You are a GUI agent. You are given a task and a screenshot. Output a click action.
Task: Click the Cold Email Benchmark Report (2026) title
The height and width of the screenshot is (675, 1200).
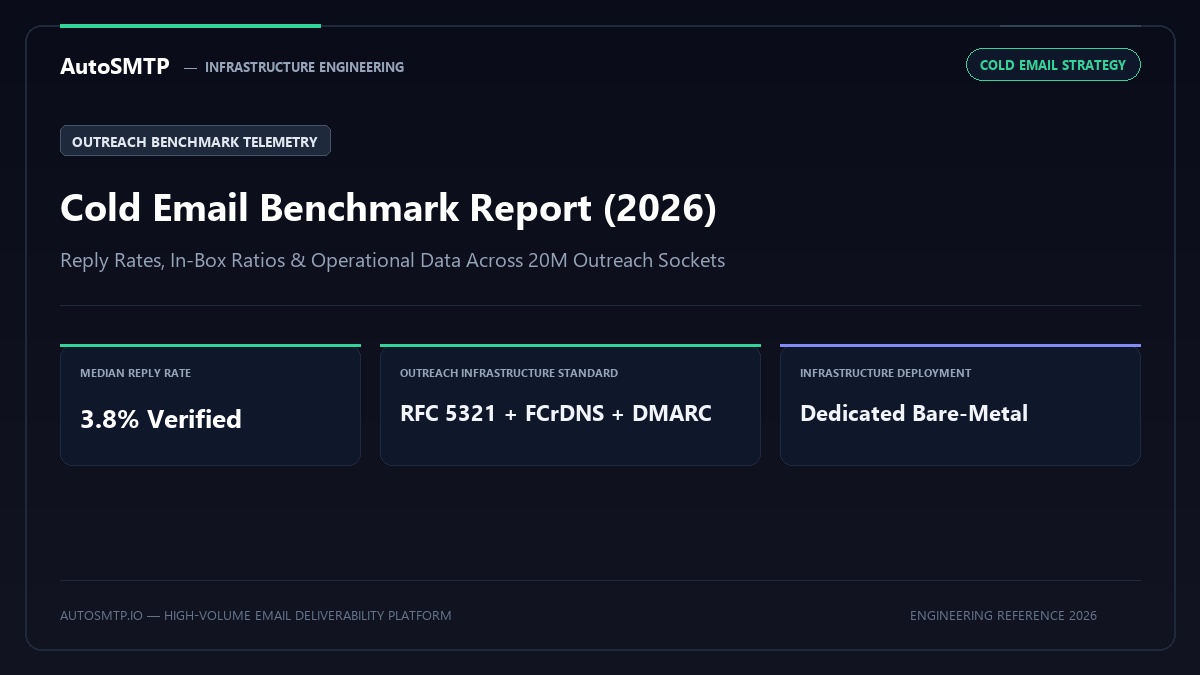(388, 208)
